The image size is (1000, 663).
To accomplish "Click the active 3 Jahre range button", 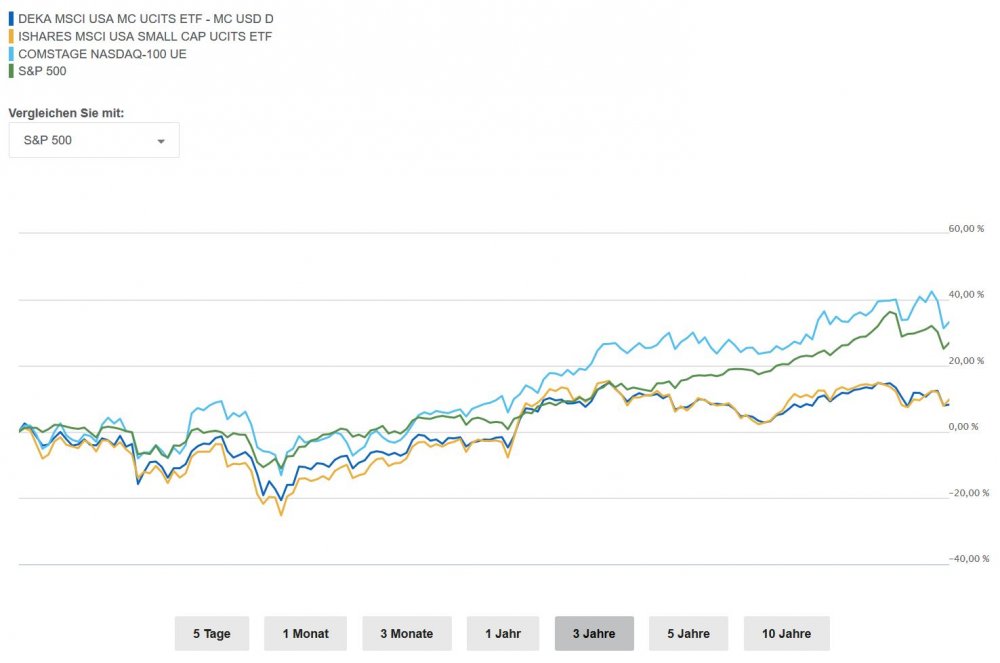I will pyautogui.click(x=594, y=634).
